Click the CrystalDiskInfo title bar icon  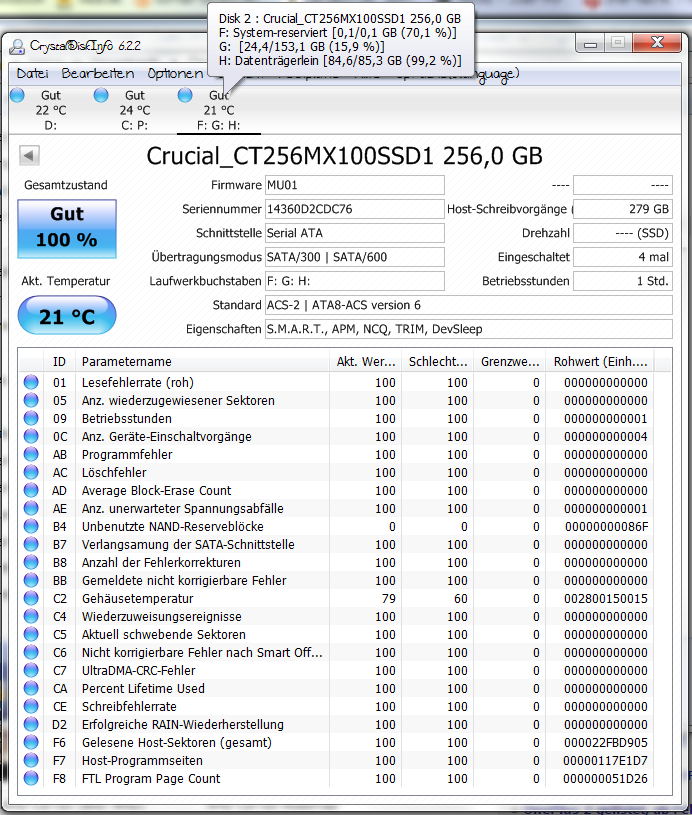pyautogui.click(x=17, y=47)
